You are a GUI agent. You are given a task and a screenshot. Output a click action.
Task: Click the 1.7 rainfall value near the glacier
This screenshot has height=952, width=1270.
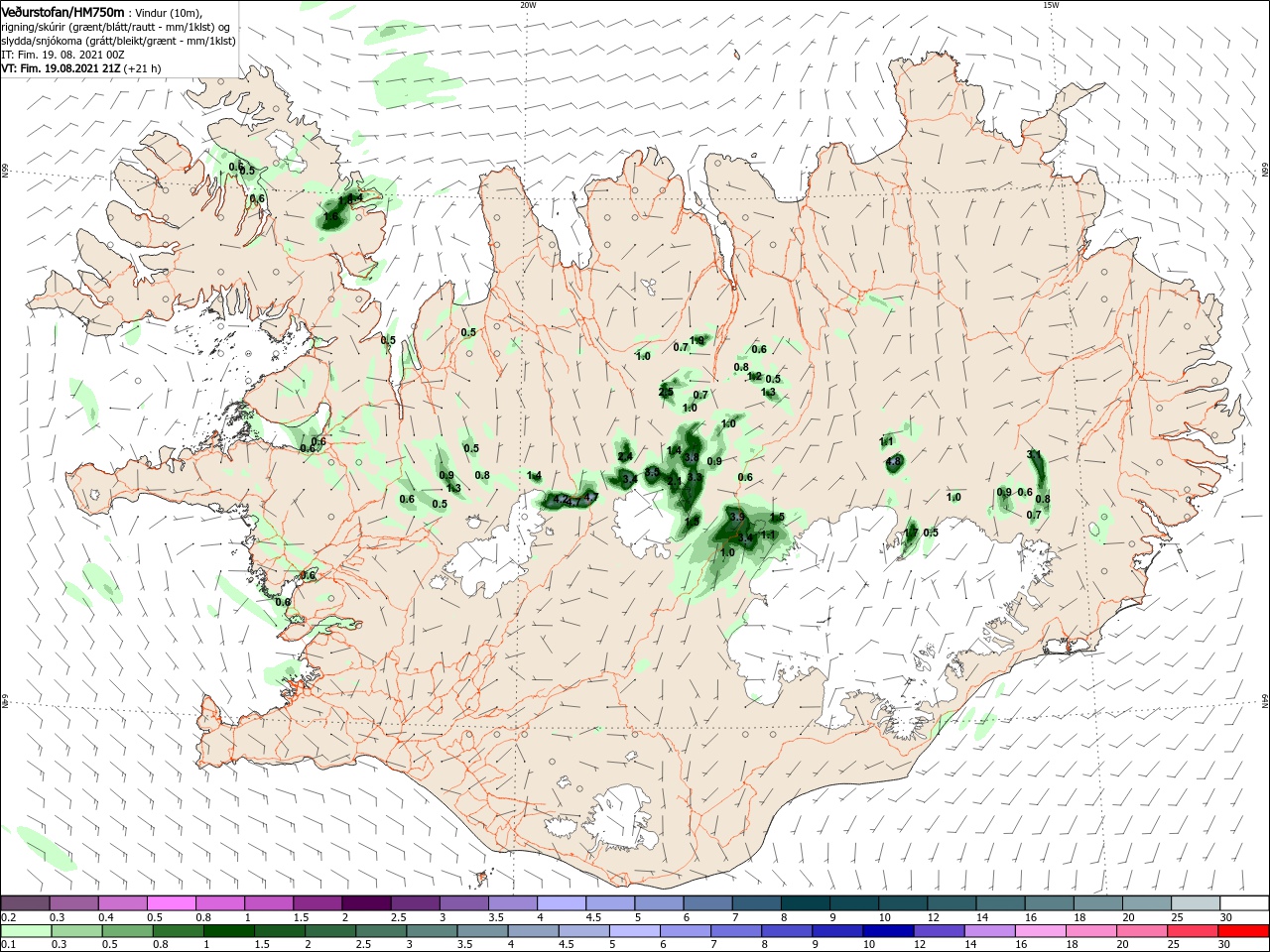pyautogui.click(x=911, y=533)
